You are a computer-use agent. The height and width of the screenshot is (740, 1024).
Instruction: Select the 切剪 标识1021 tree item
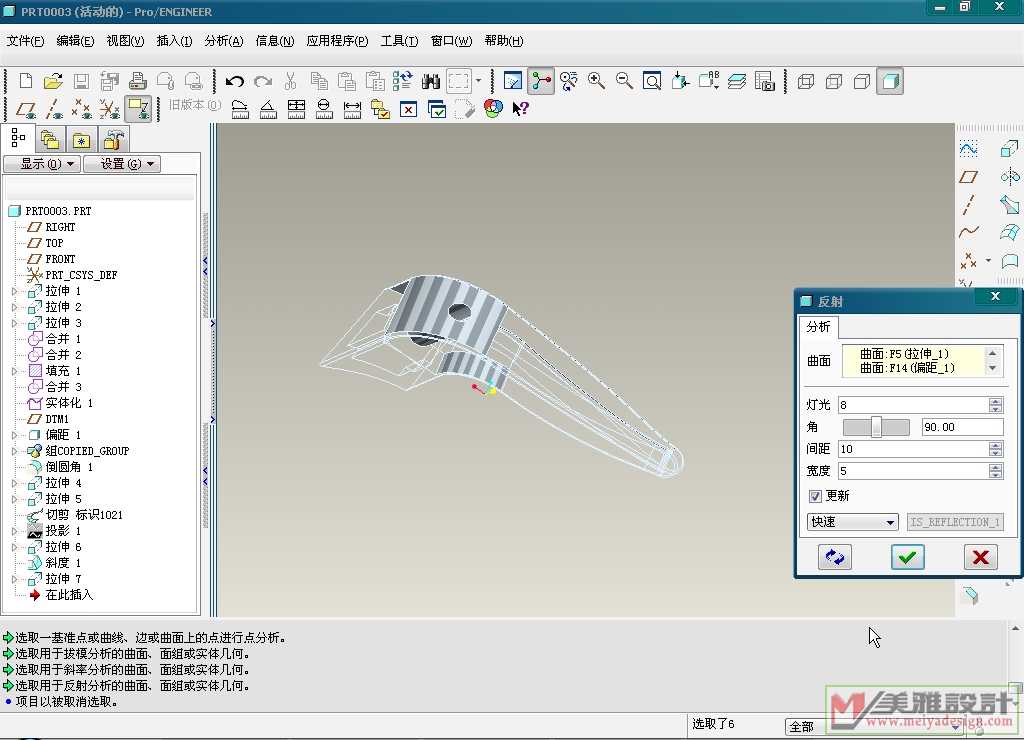point(84,515)
